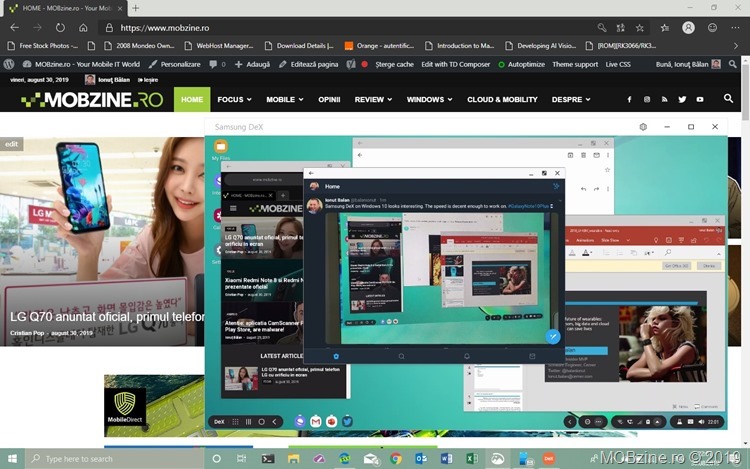This screenshot has width=750, height=469.
Task: Go to the browser home page icon
Action: pos(83,28)
